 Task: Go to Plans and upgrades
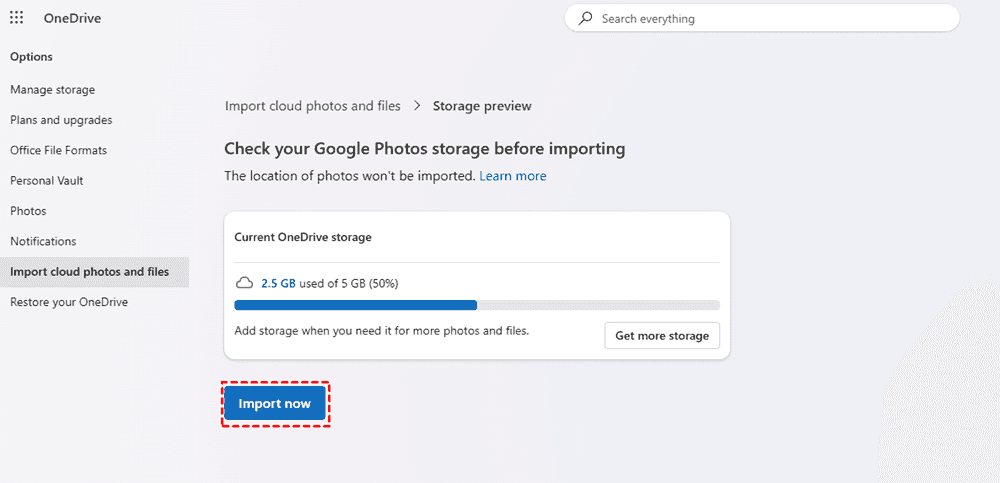[61, 120]
